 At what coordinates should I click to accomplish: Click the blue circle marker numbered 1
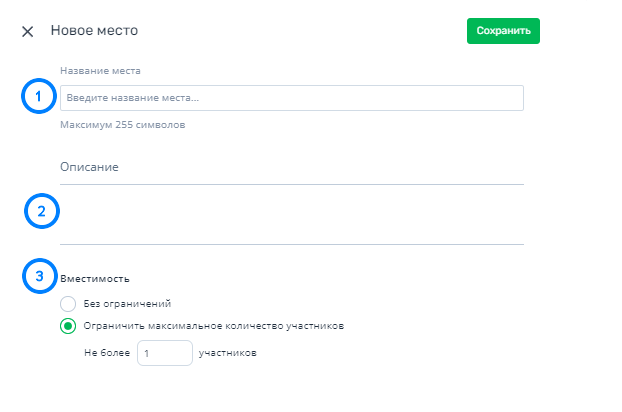coord(38,96)
